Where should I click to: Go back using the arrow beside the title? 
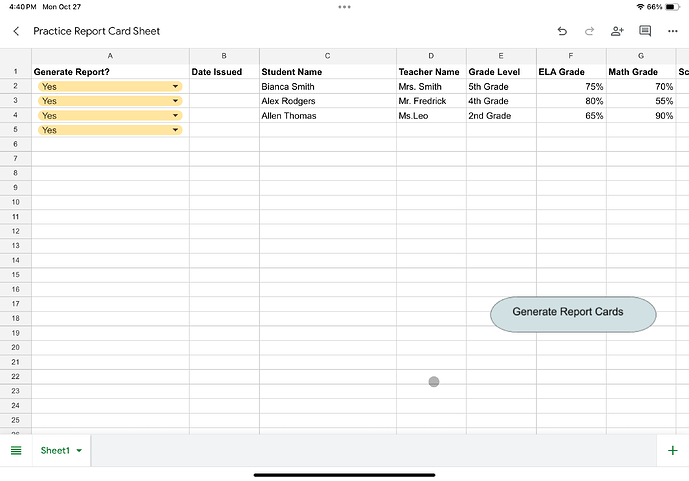coord(16,31)
